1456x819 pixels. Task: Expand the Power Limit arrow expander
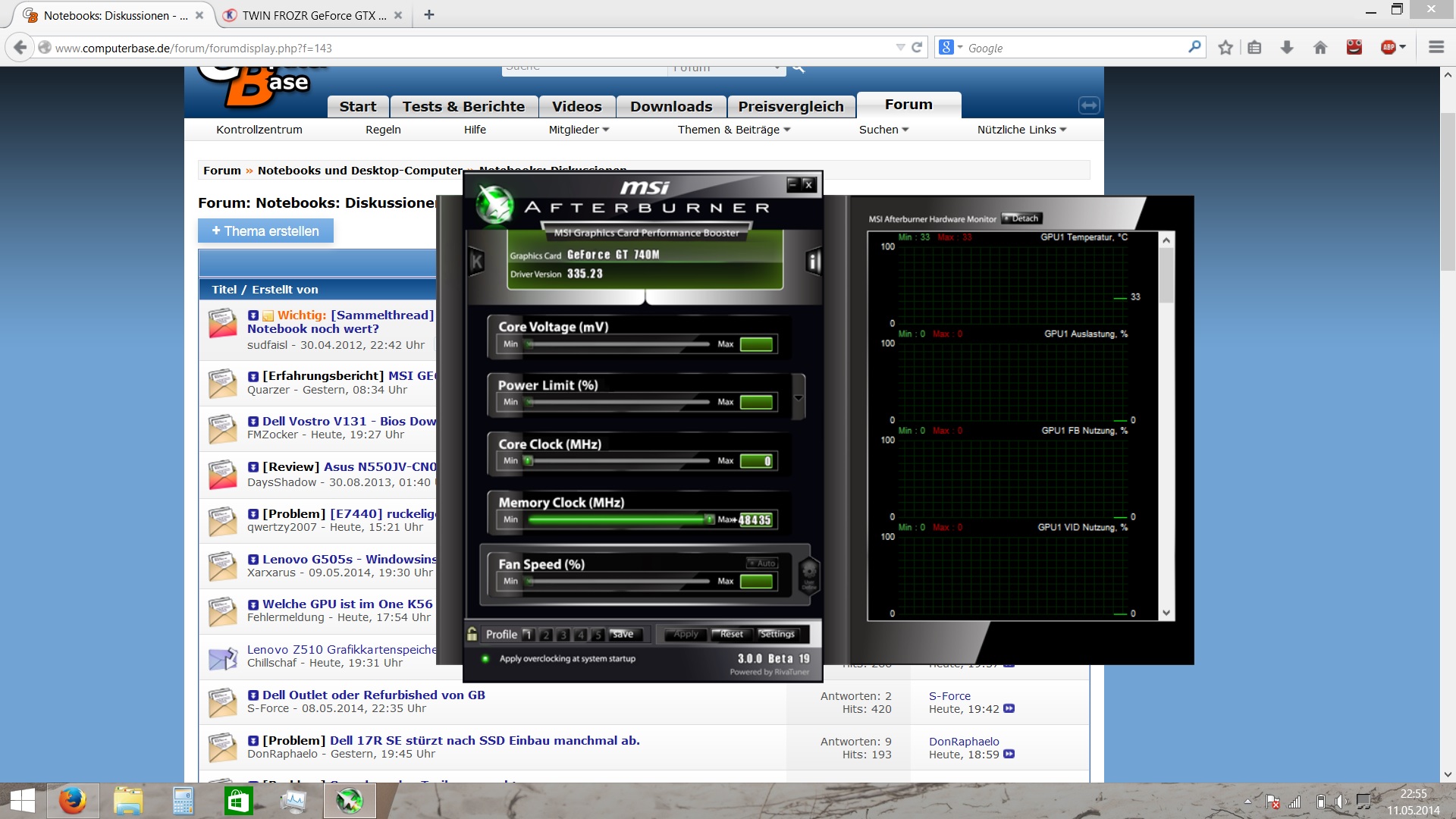coord(799,397)
